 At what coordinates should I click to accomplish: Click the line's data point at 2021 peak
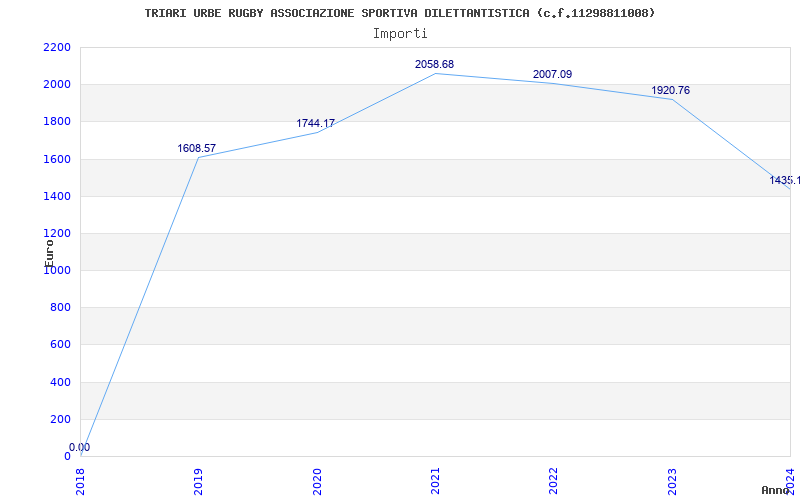click(x=435, y=73)
